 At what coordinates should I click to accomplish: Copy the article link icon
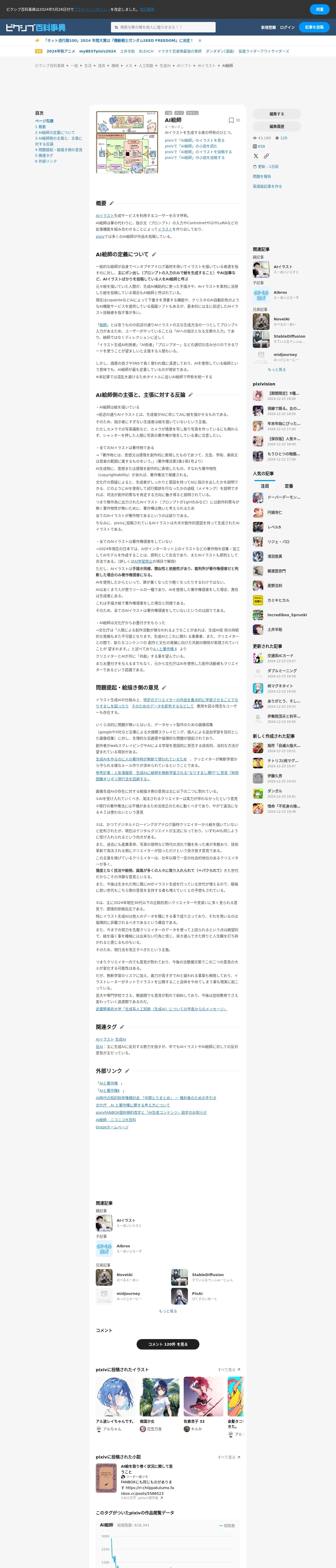tap(266, 157)
